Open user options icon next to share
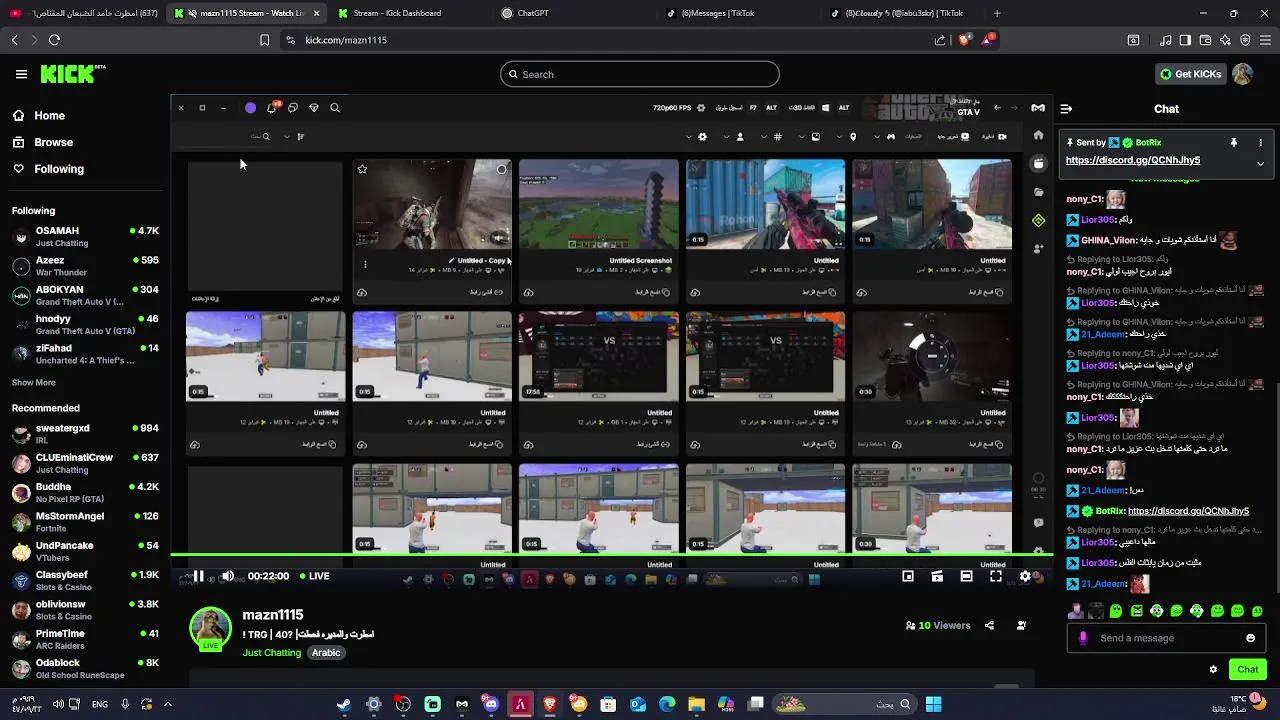 point(1021,626)
